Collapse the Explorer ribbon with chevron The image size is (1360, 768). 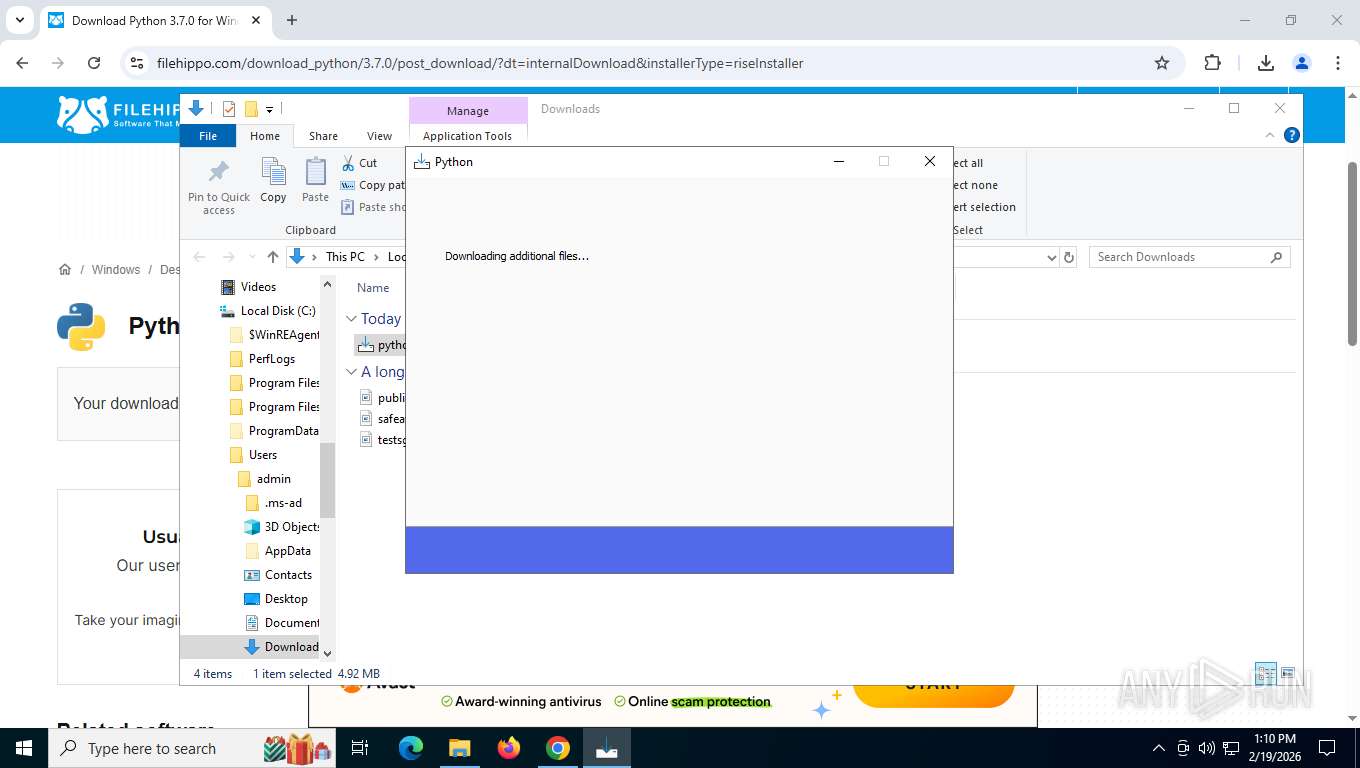[x=1271, y=135]
